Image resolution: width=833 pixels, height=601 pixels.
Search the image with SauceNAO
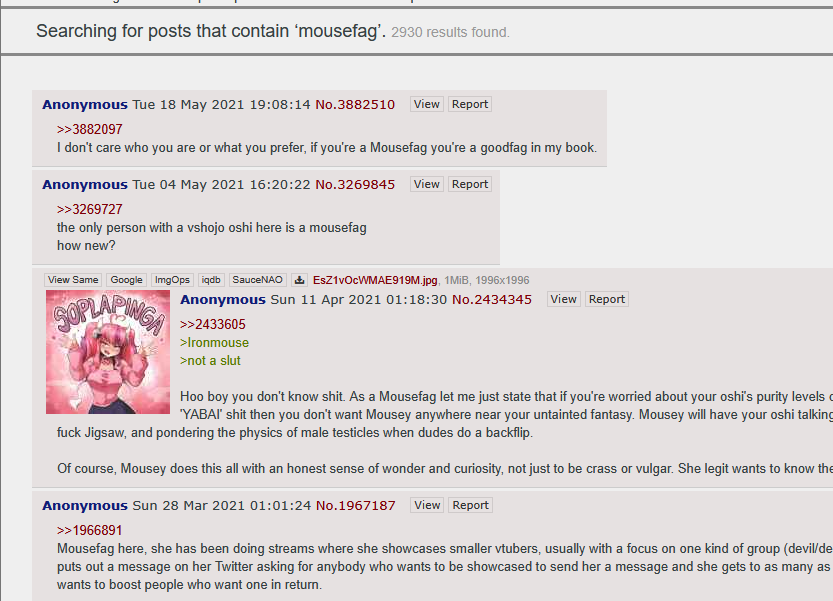257,280
